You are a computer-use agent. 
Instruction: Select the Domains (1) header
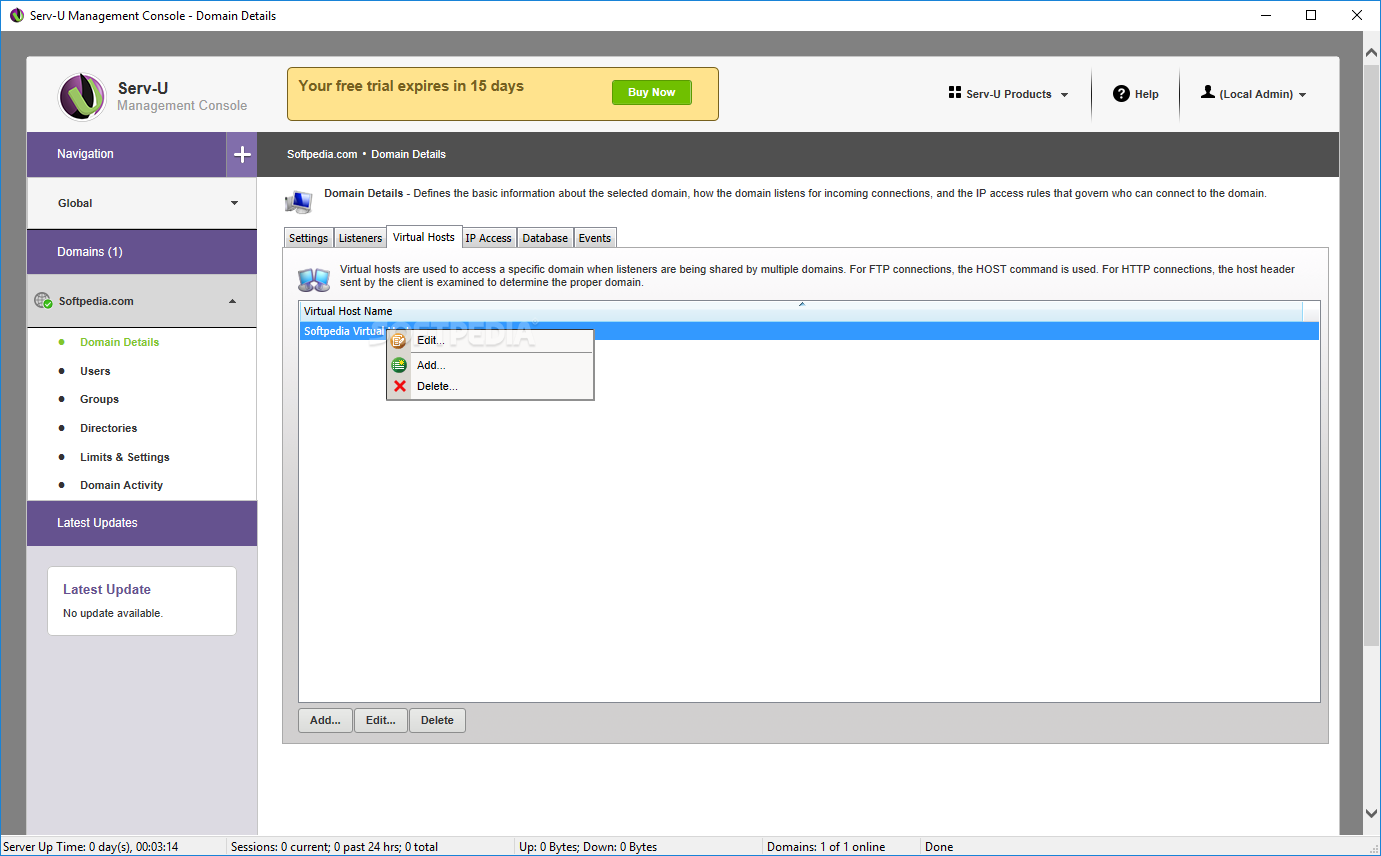(142, 252)
